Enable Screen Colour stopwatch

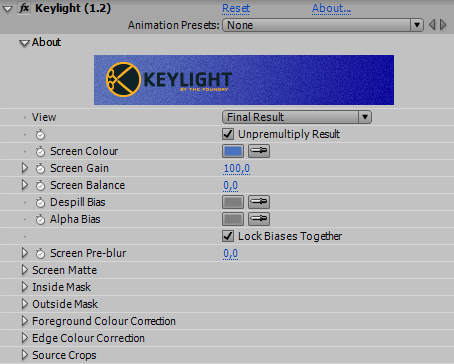40,152
